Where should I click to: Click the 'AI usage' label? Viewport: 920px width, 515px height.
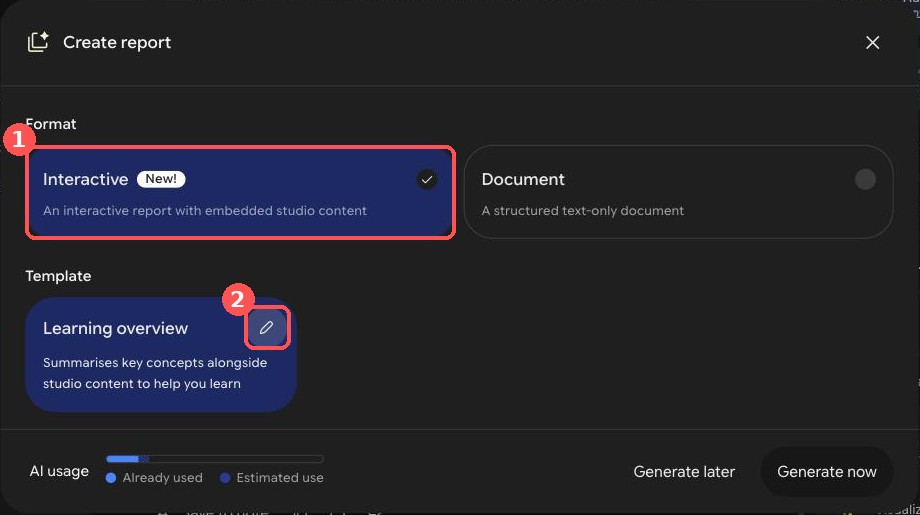click(59, 471)
